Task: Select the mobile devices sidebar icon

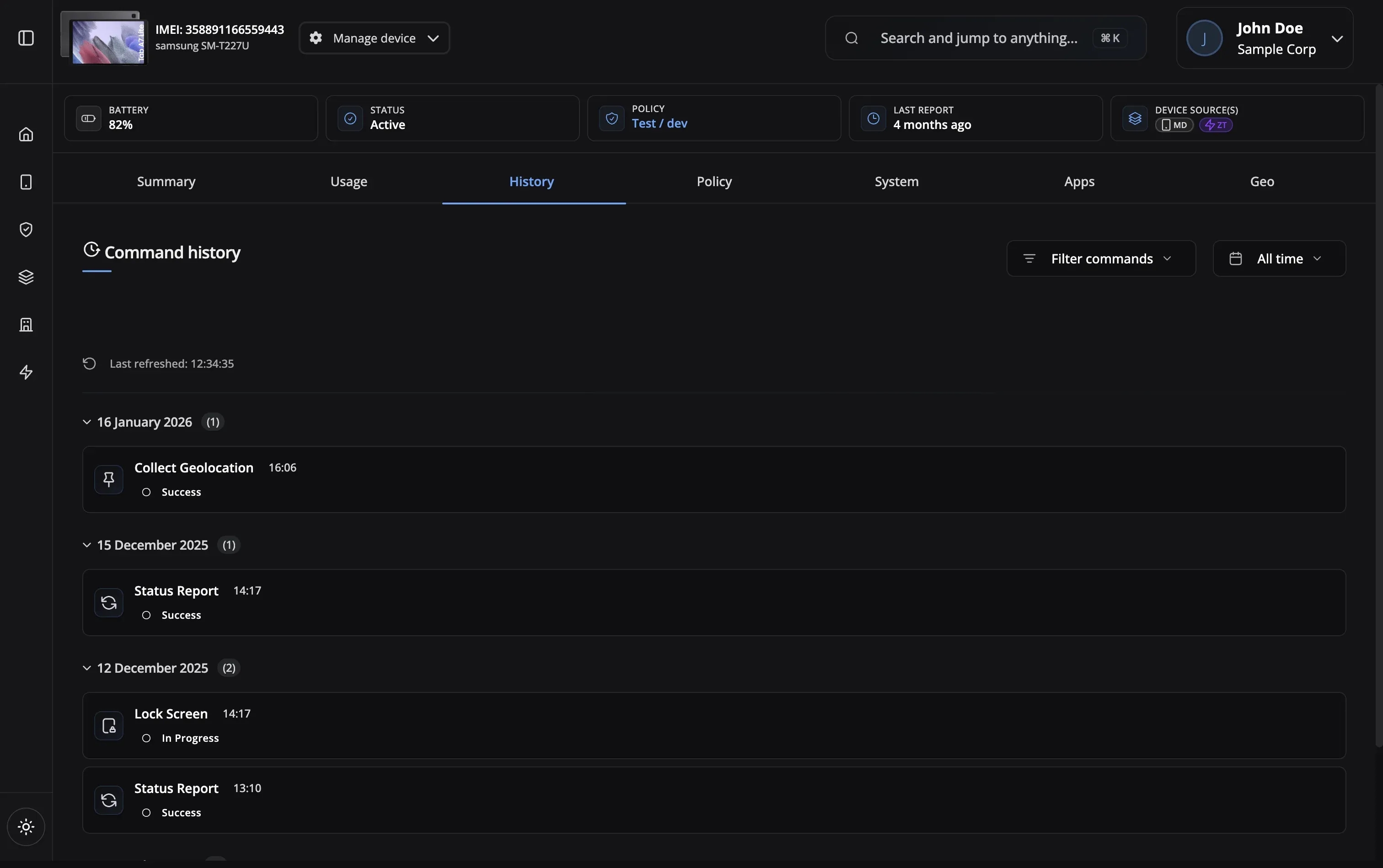Action: pyautogui.click(x=26, y=182)
